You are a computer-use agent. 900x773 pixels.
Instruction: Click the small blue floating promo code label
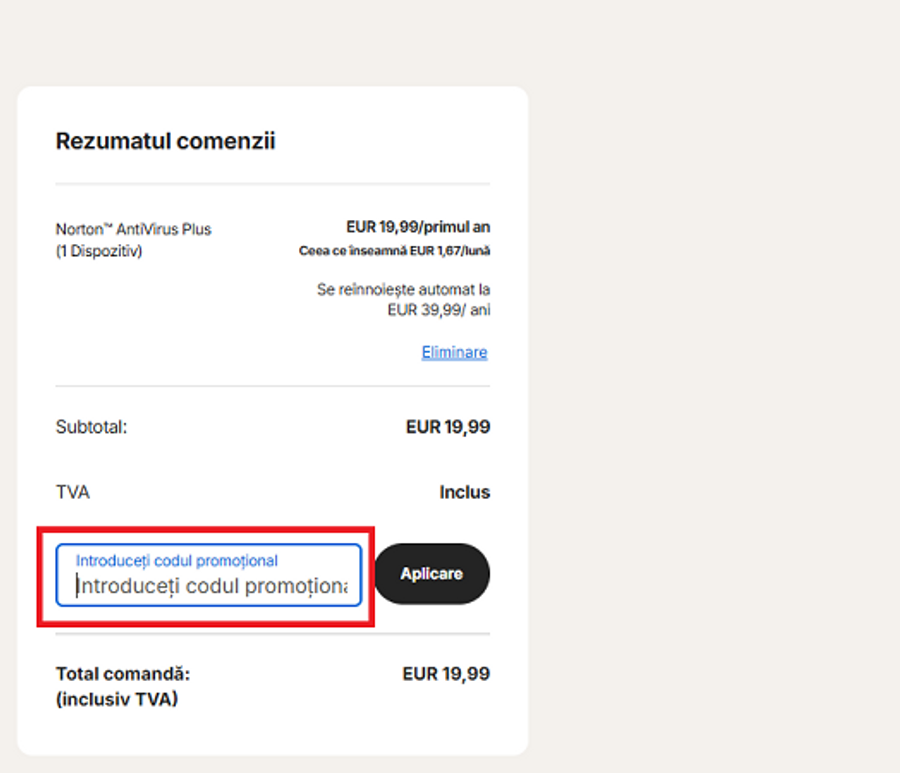coord(177,561)
